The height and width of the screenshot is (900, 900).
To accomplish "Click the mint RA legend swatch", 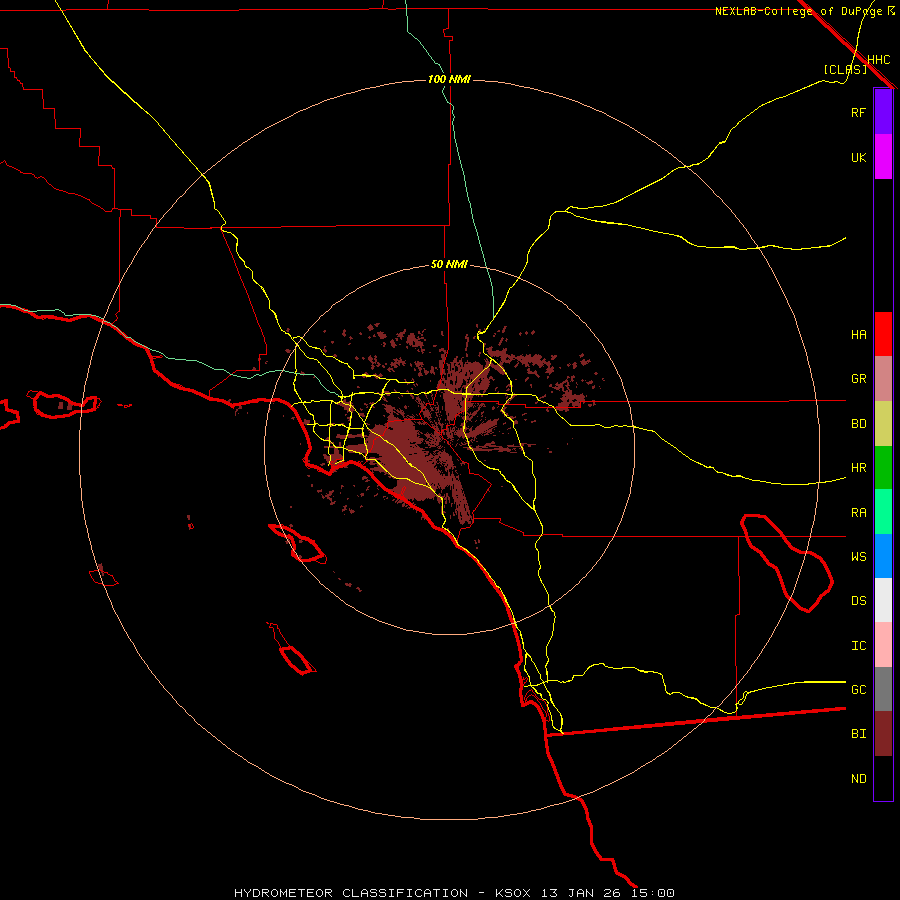I will pos(883,512).
